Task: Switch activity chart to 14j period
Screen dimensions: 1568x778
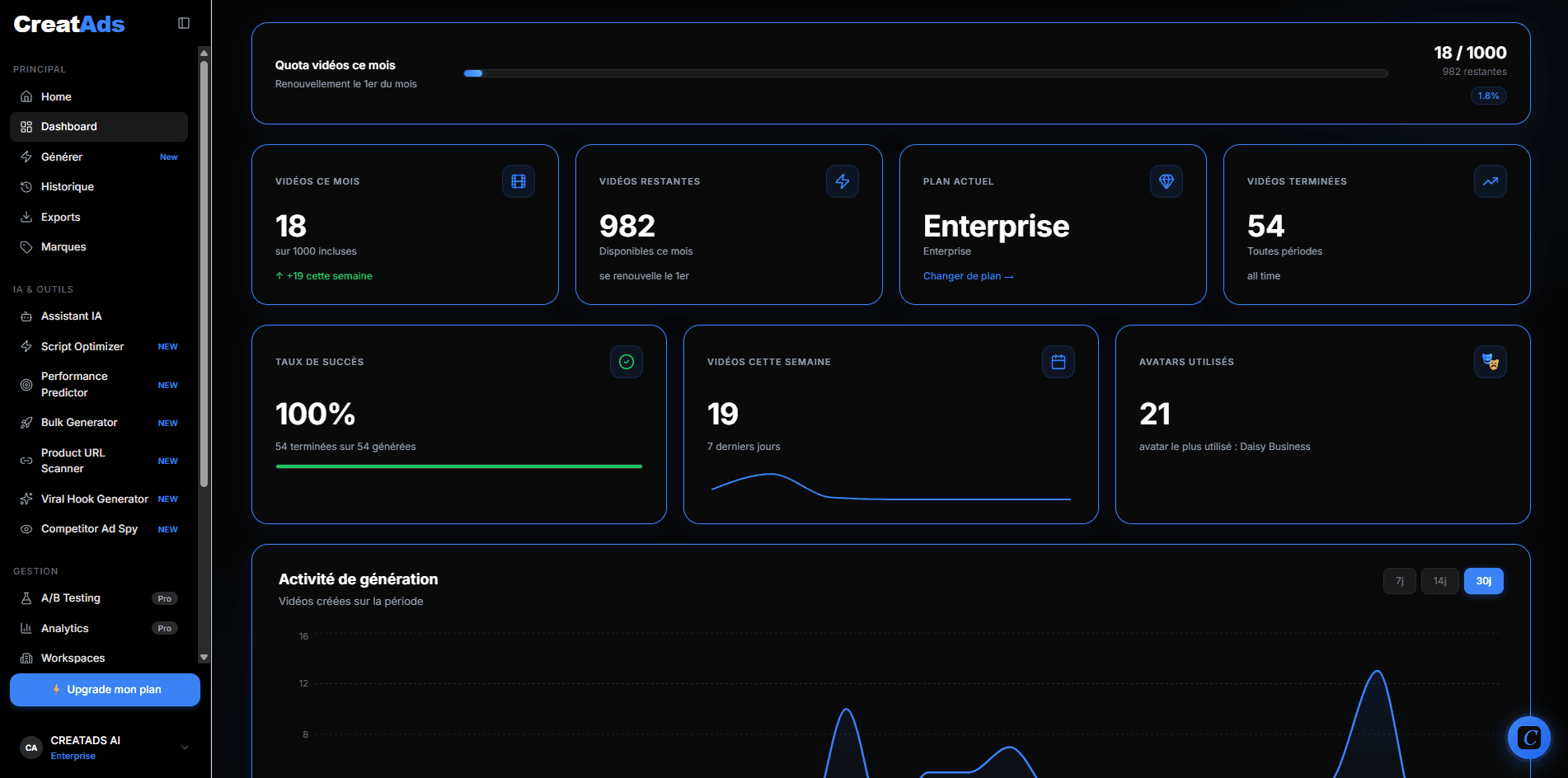Action: [x=1440, y=581]
